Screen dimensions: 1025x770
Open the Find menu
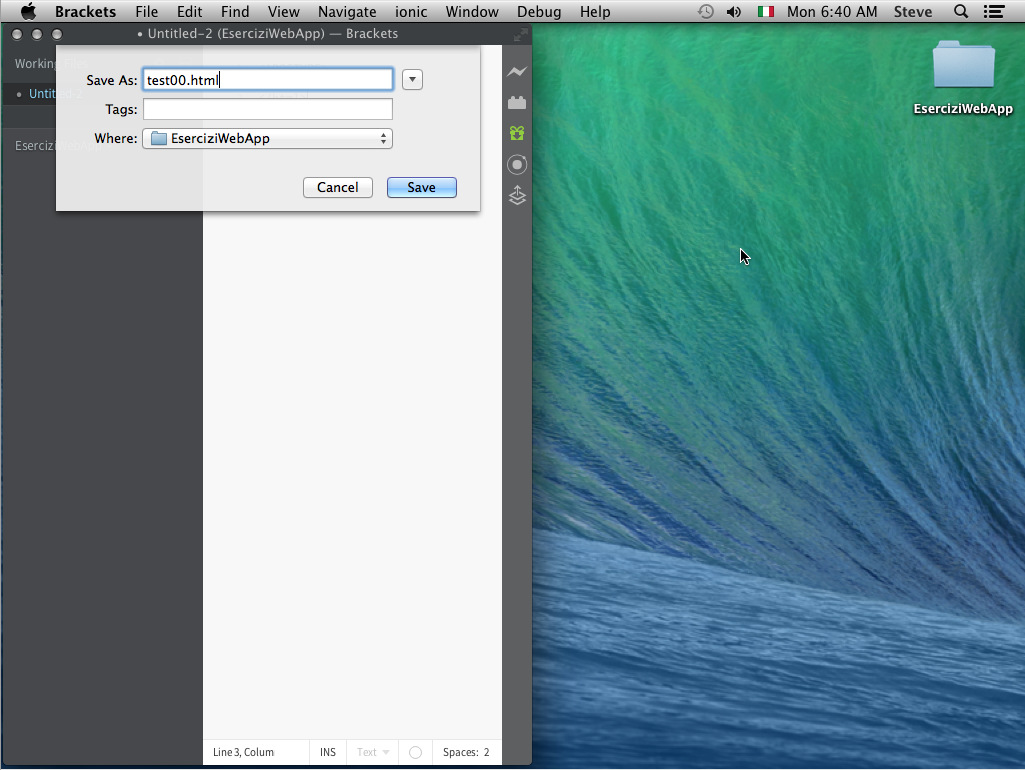(235, 11)
